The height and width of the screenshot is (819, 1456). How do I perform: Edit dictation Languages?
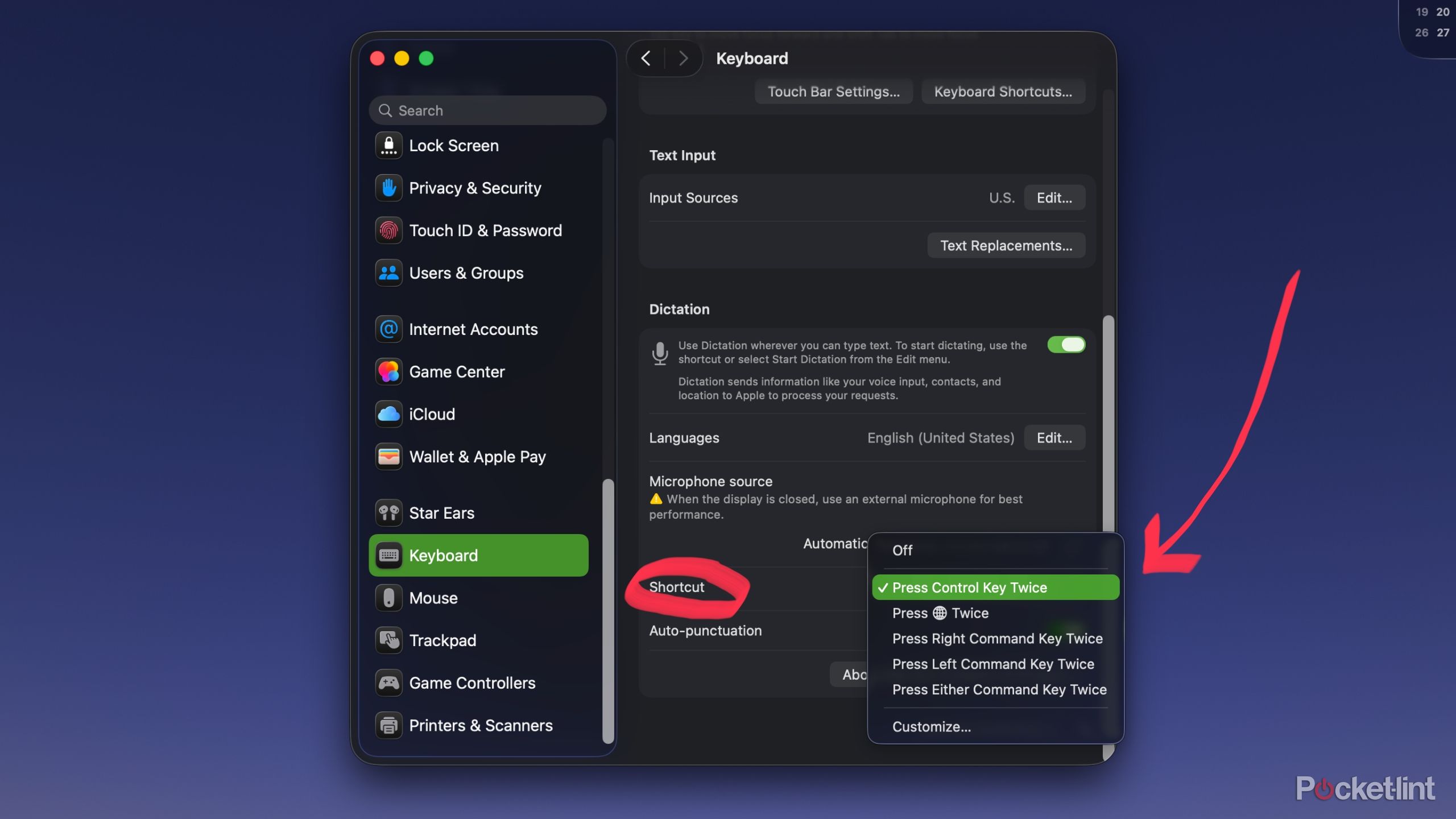[x=1054, y=438]
